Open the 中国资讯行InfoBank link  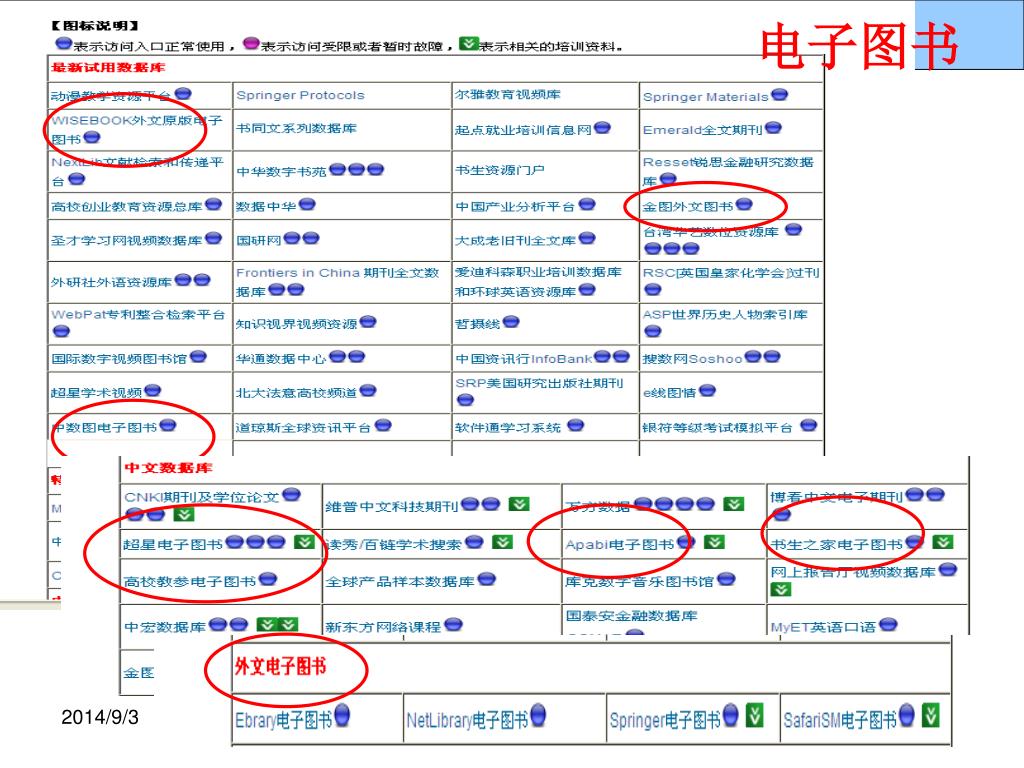(524, 359)
